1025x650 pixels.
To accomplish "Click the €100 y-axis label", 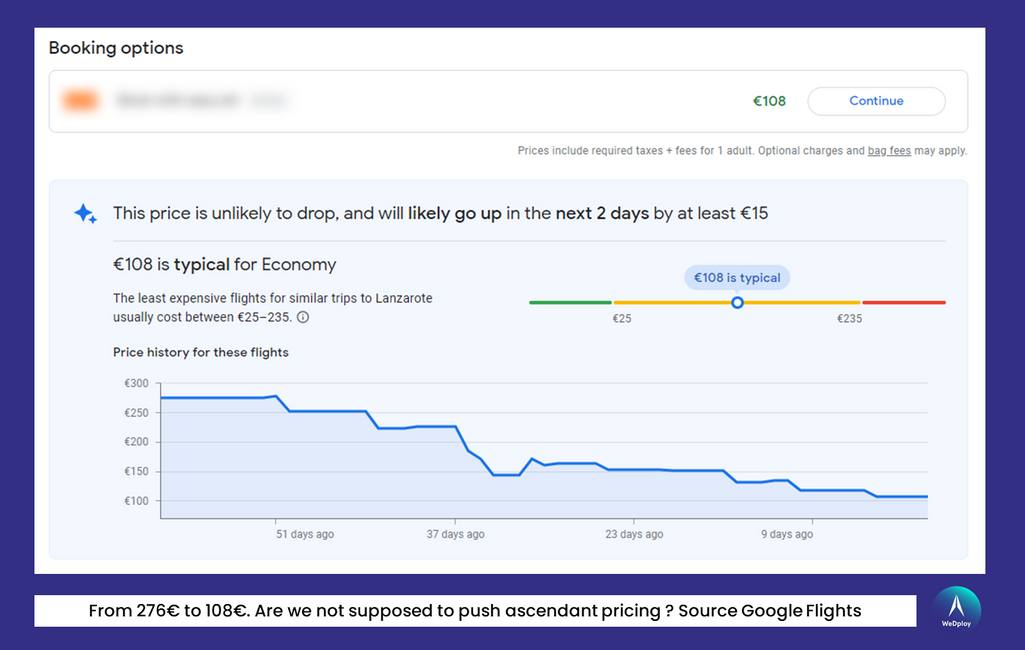I will [137, 501].
